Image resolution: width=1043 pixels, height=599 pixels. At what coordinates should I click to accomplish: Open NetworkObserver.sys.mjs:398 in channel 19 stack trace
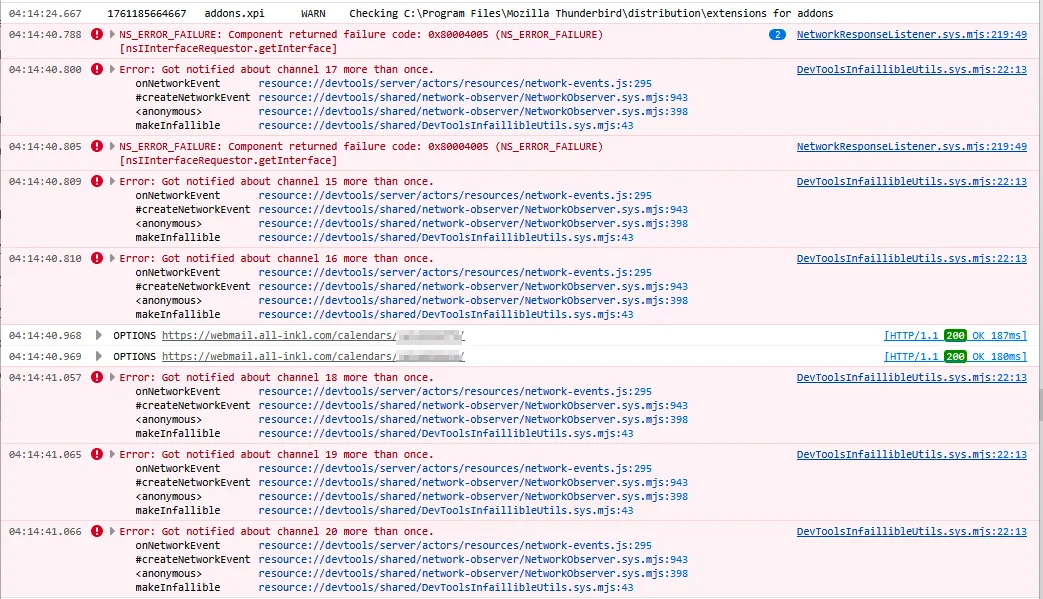473,497
